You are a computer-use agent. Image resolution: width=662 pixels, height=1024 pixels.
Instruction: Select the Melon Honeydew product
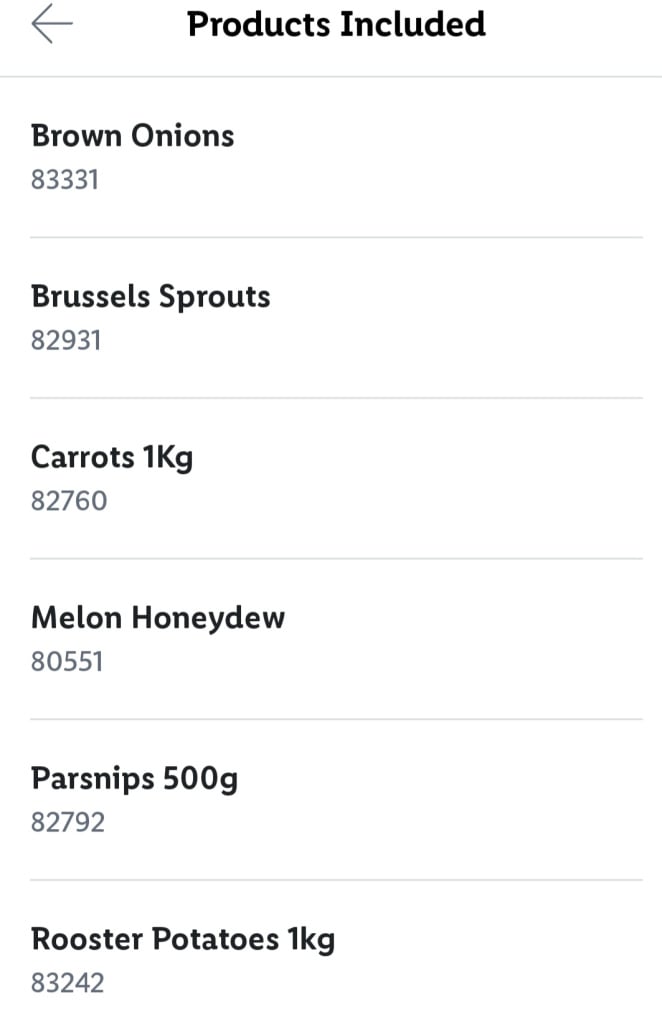330,637
